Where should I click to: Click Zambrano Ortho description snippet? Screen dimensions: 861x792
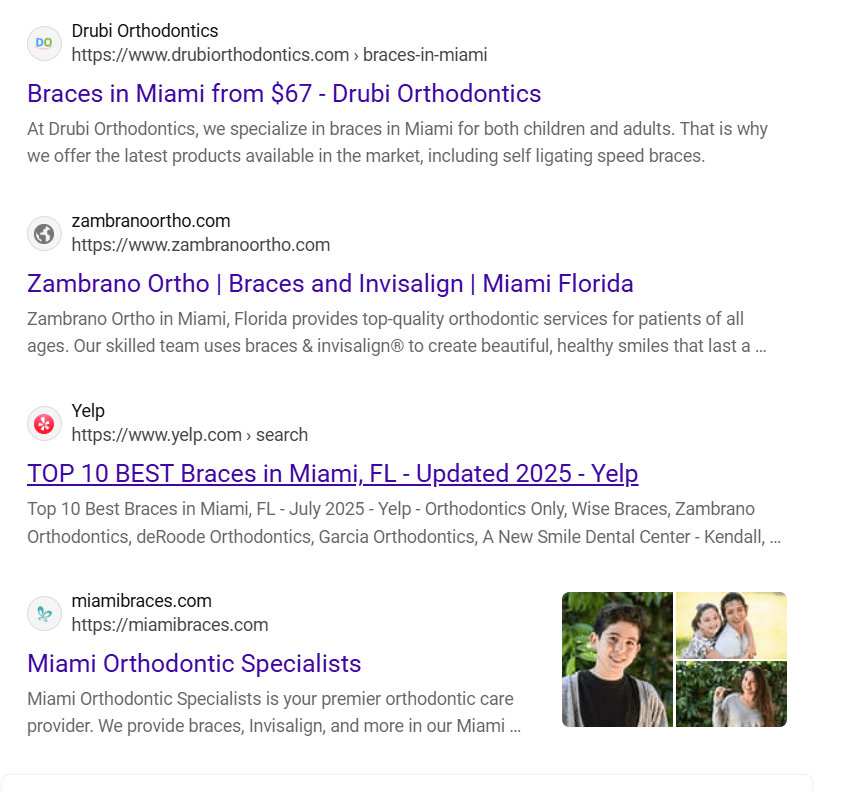(396, 332)
